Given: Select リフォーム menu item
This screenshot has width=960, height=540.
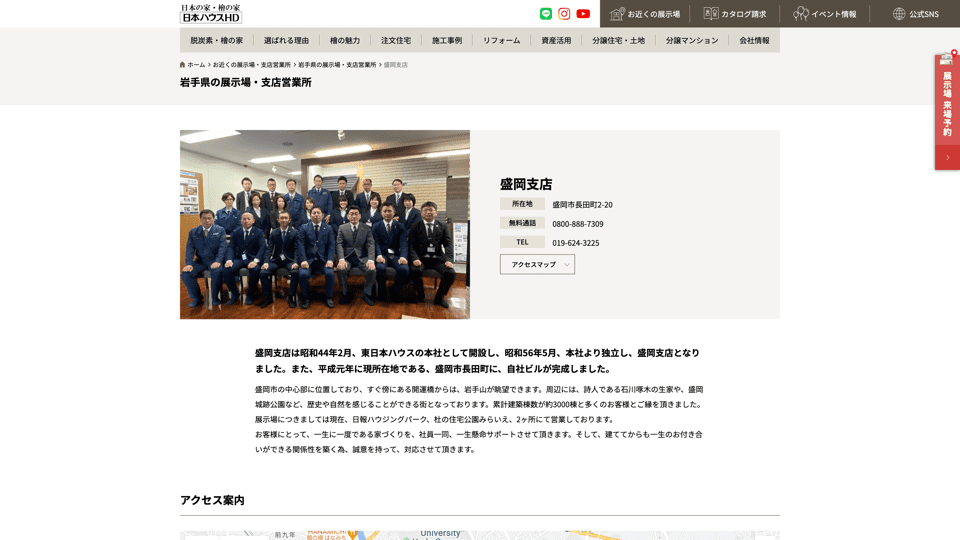Looking at the screenshot, I should coord(501,40).
